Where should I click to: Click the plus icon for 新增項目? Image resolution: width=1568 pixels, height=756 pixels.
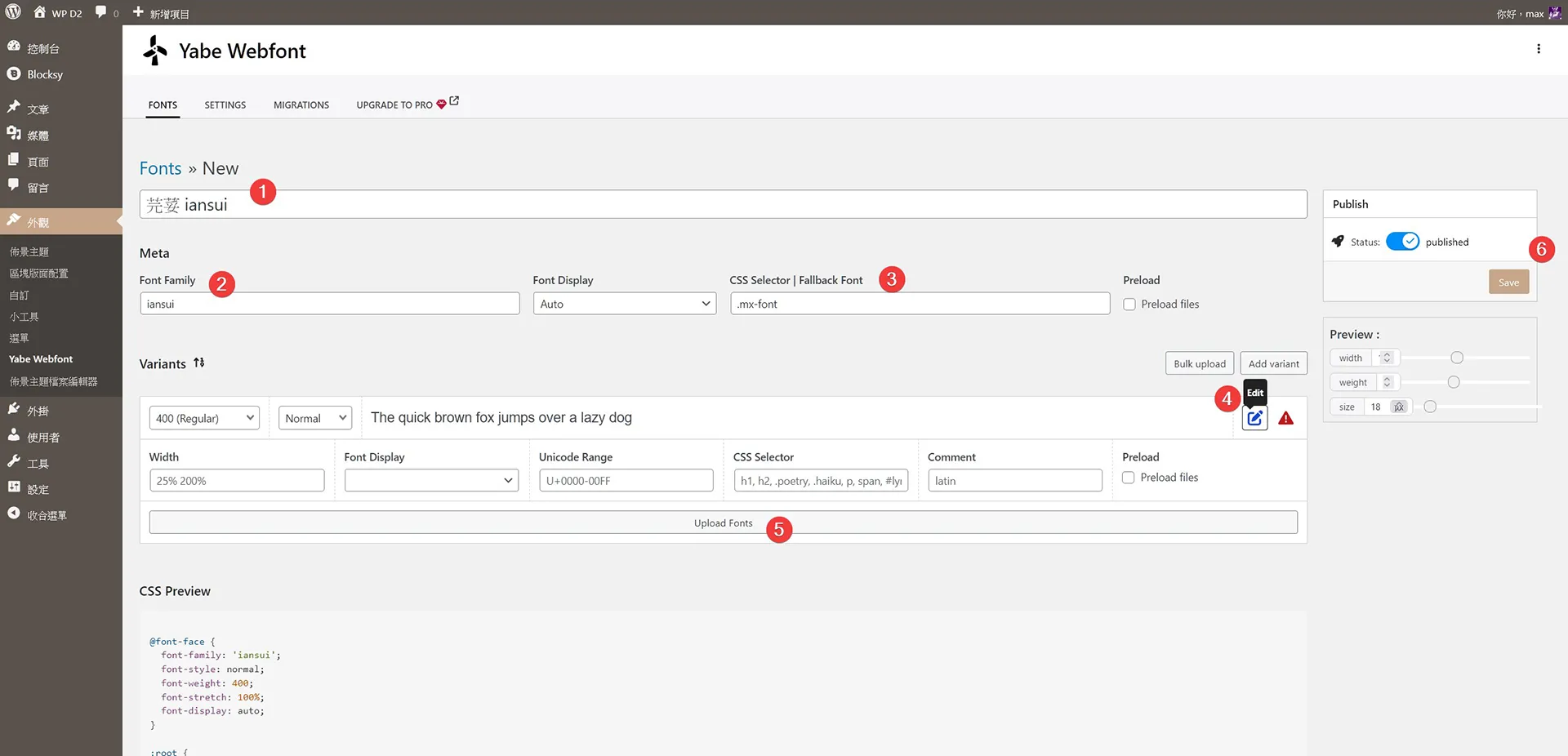tap(138, 12)
